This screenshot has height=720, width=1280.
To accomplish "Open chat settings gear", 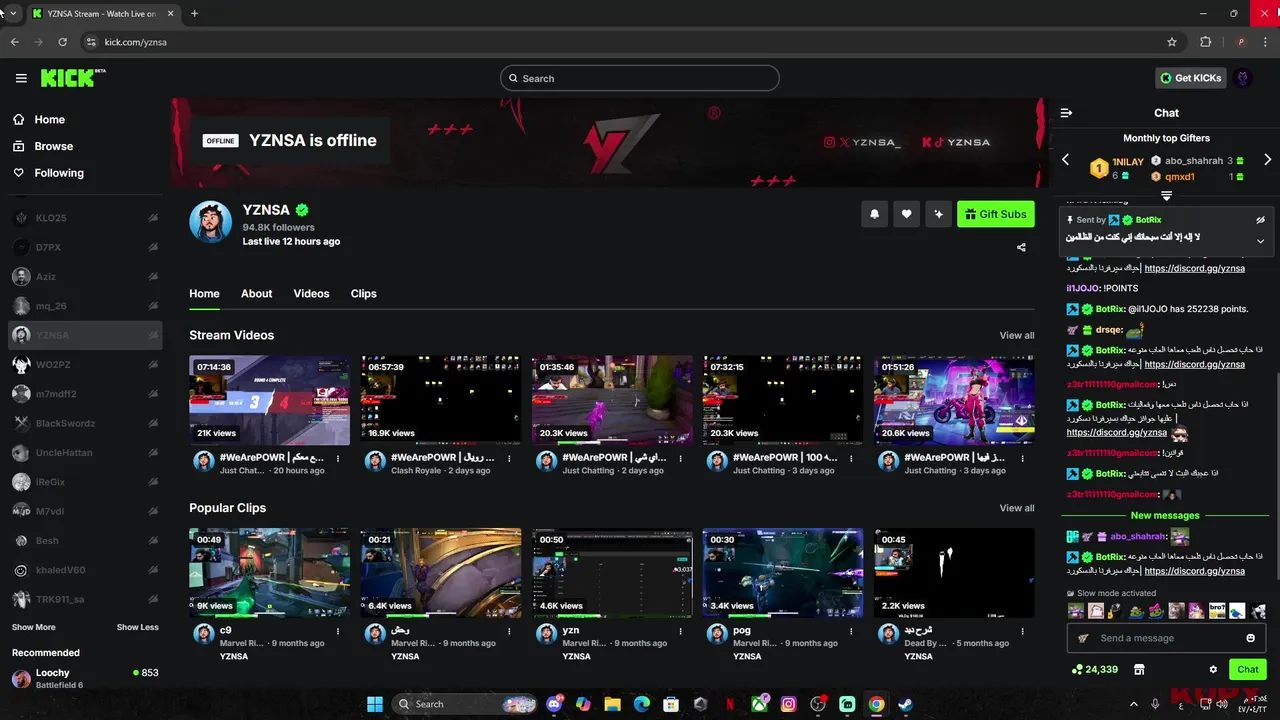I will 1213,669.
